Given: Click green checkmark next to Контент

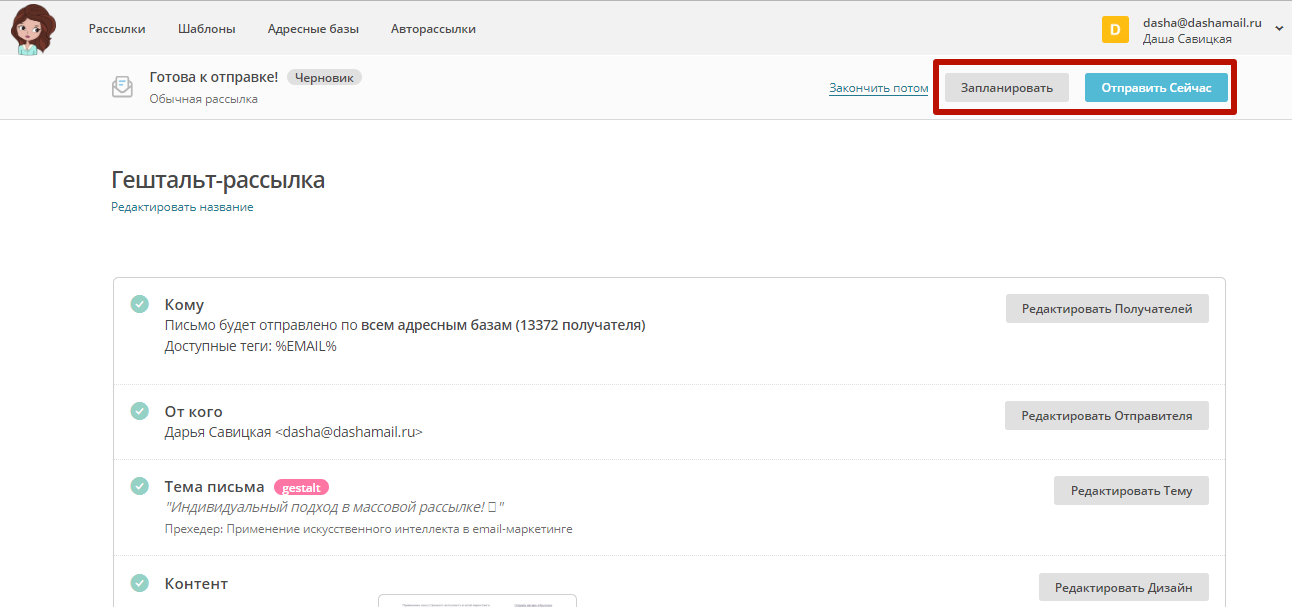Looking at the screenshot, I should tap(140, 583).
